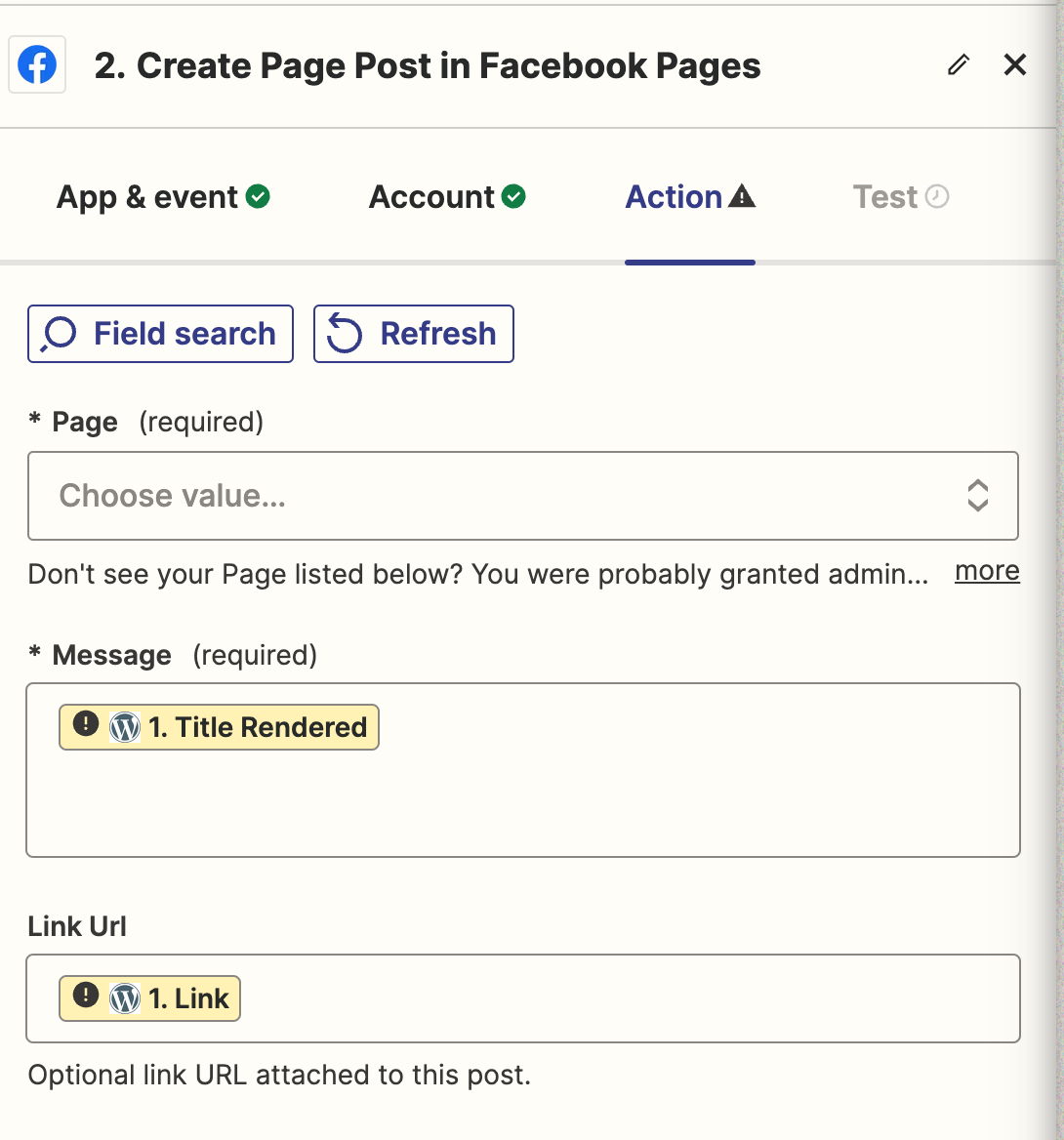The height and width of the screenshot is (1140, 1064).
Task: Go to the Test tab
Action: pos(900,197)
